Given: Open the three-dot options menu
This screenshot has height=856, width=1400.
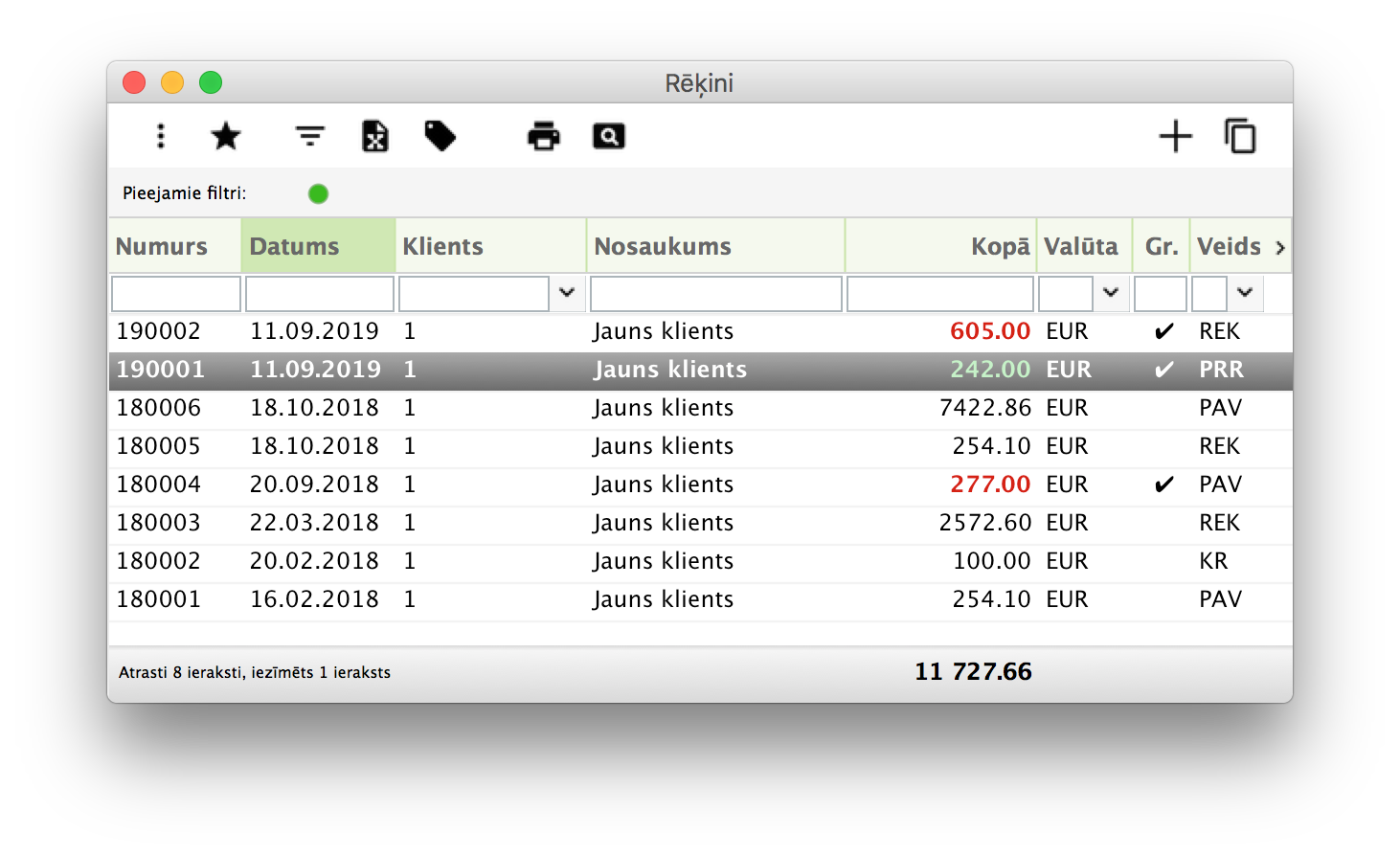Looking at the screenshot, I should tap(160, 136).
